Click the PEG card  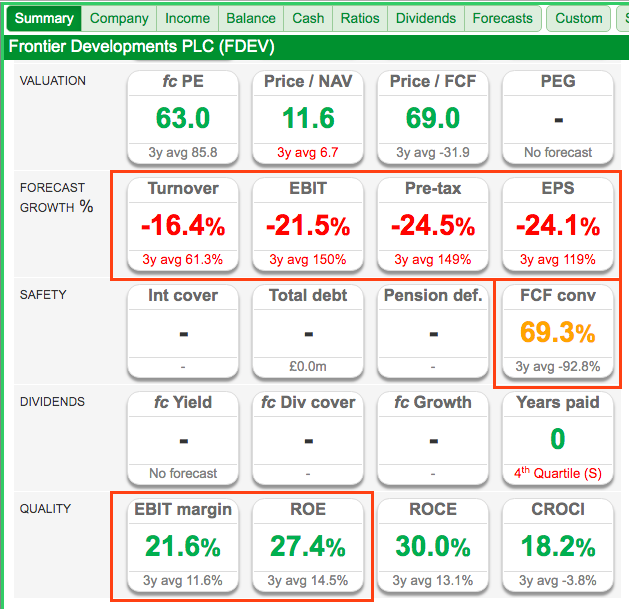[x=558, y=117]
